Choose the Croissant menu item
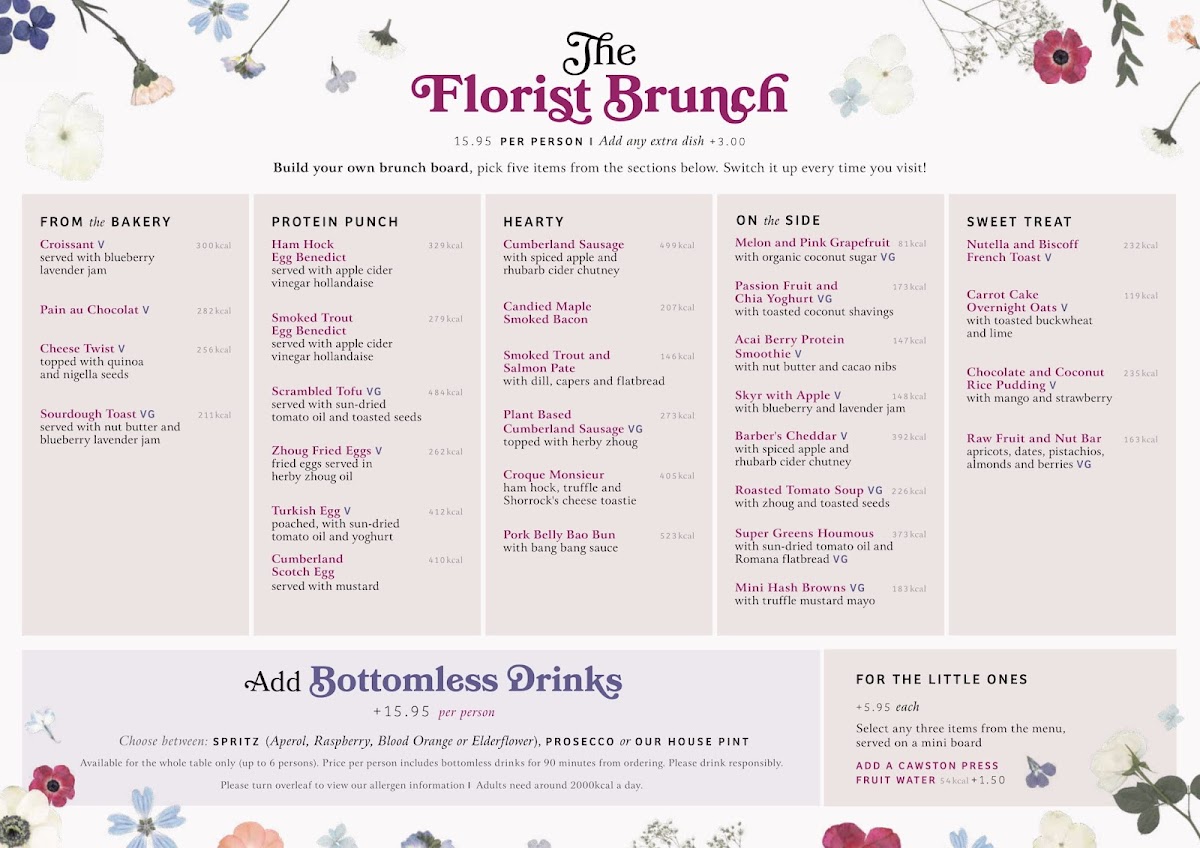The height and width of the screenshot is (848, 1200). pos(67,244)
